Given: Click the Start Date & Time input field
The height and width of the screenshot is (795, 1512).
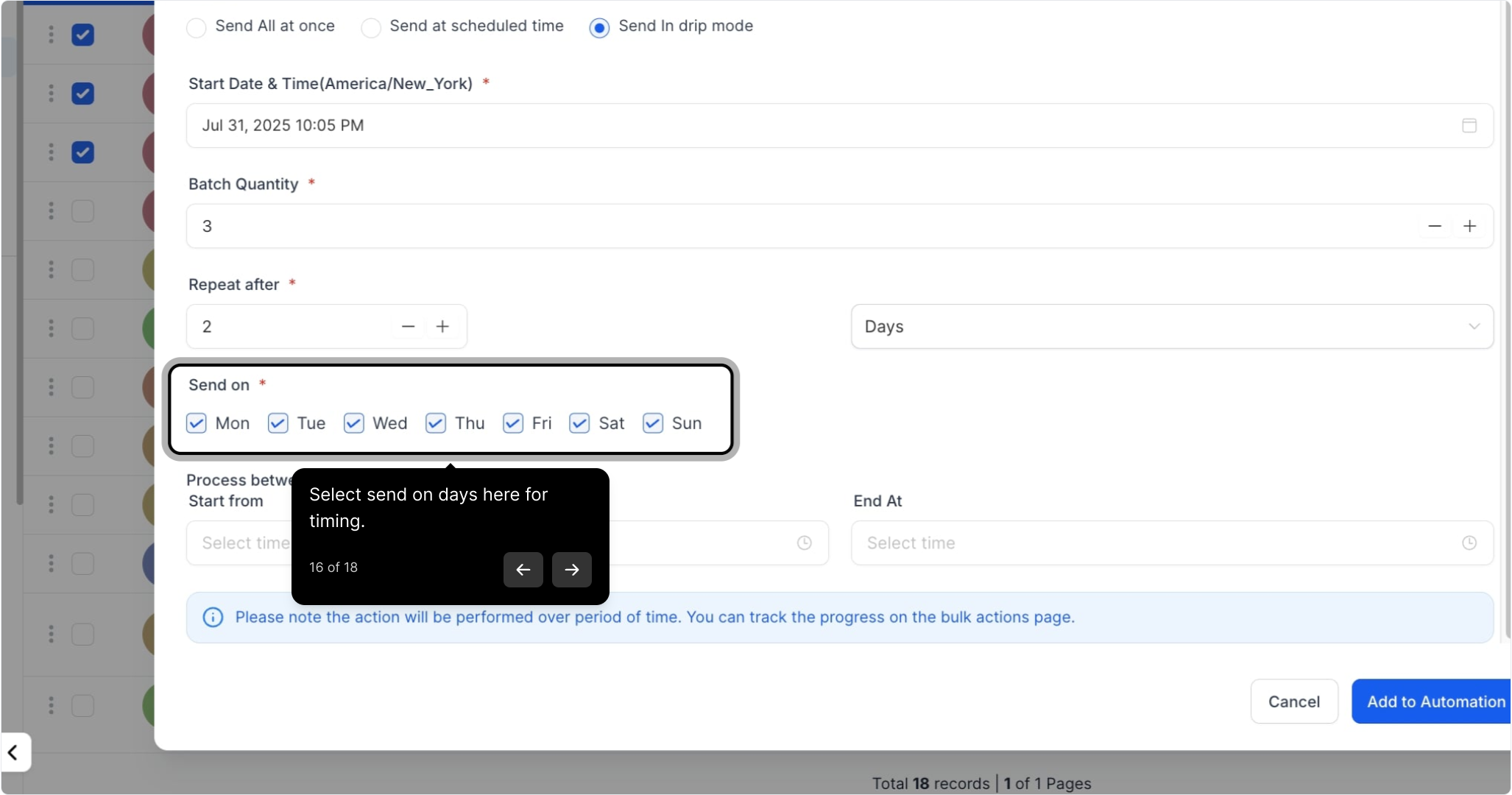Looking at the screenshot, I should pos(810,126).
